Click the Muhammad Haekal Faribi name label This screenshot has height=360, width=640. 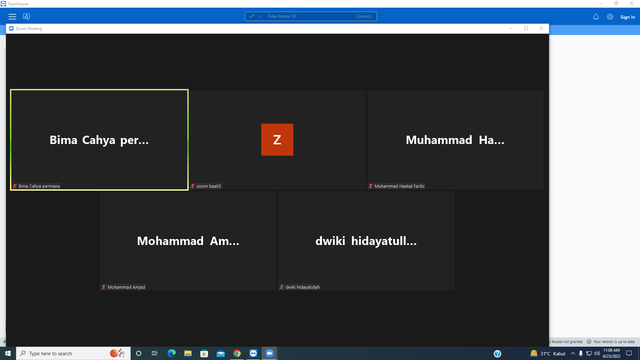tap(400, 186)
